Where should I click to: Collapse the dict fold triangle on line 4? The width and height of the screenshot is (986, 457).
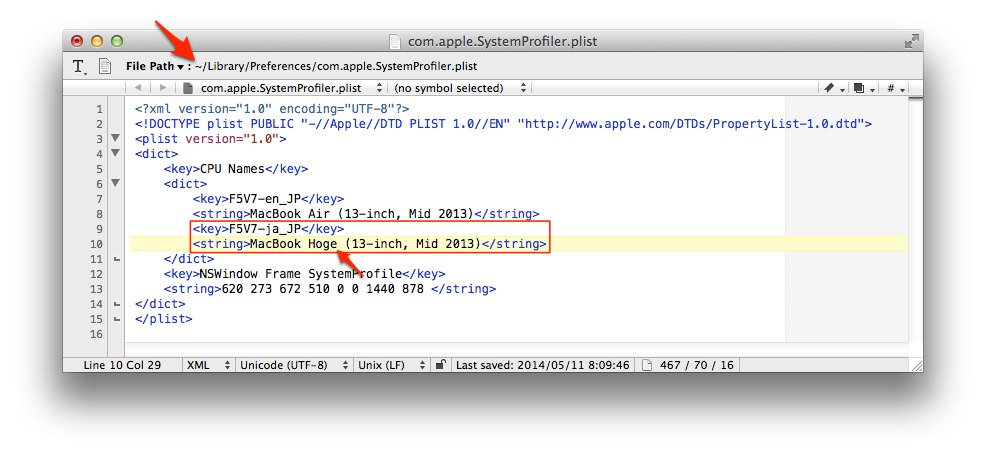click(x=115, y=153)
